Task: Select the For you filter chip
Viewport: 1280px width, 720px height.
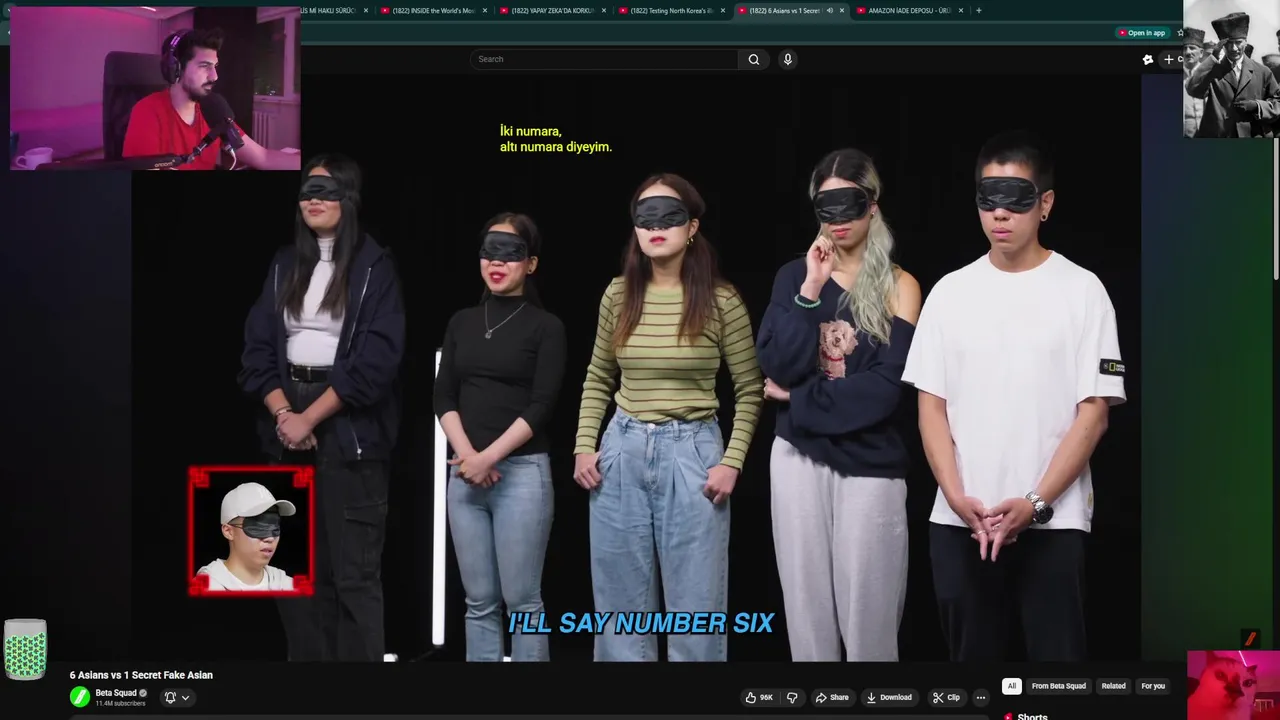Action: (x=1153, y=686)
